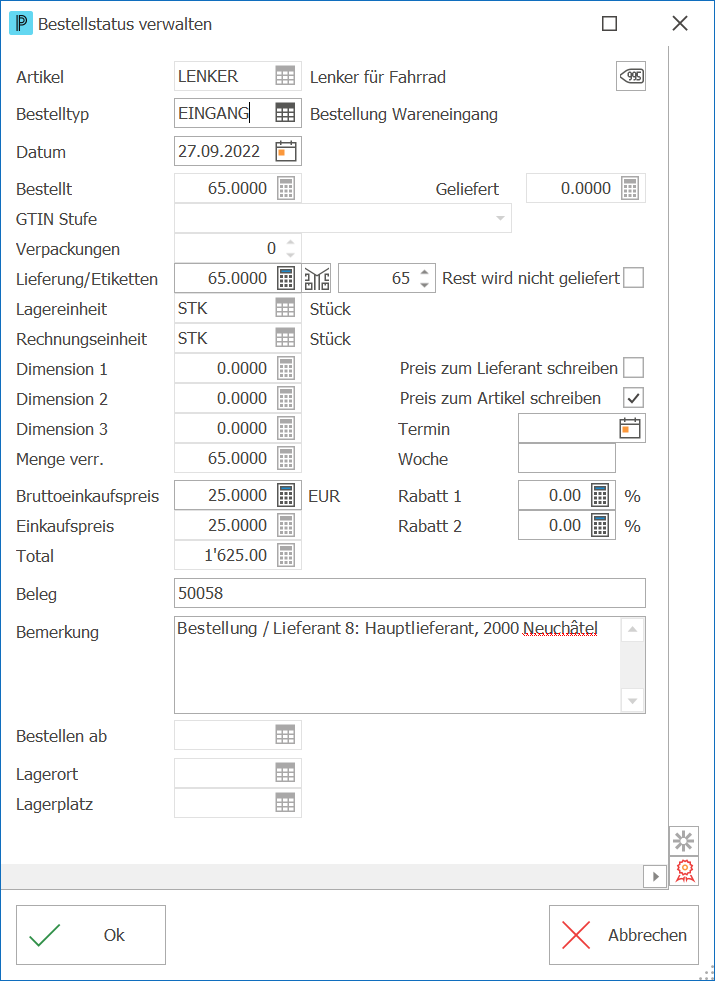Viewport: 715px width, 981px height.
Task: Click the horizontal scroll right arrow at bottom
Action: pos(656,877)
